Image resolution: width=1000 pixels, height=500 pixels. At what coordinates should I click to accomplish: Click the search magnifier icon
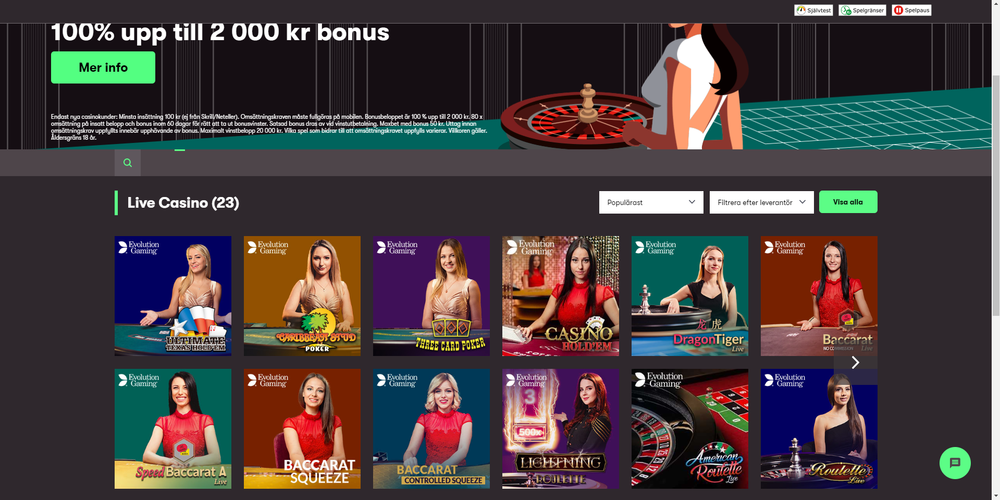pos(128,163)
